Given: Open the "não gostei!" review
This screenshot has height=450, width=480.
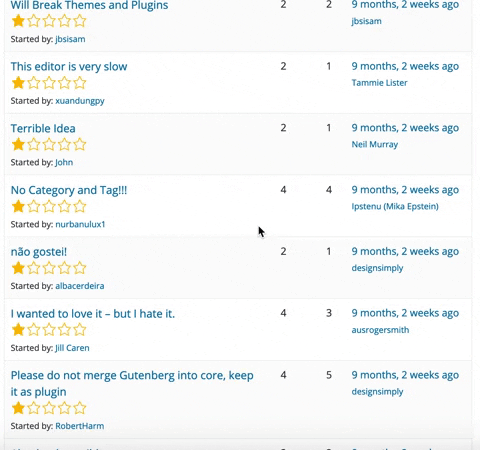Looking at the screenshot, I should pos(39,252).
